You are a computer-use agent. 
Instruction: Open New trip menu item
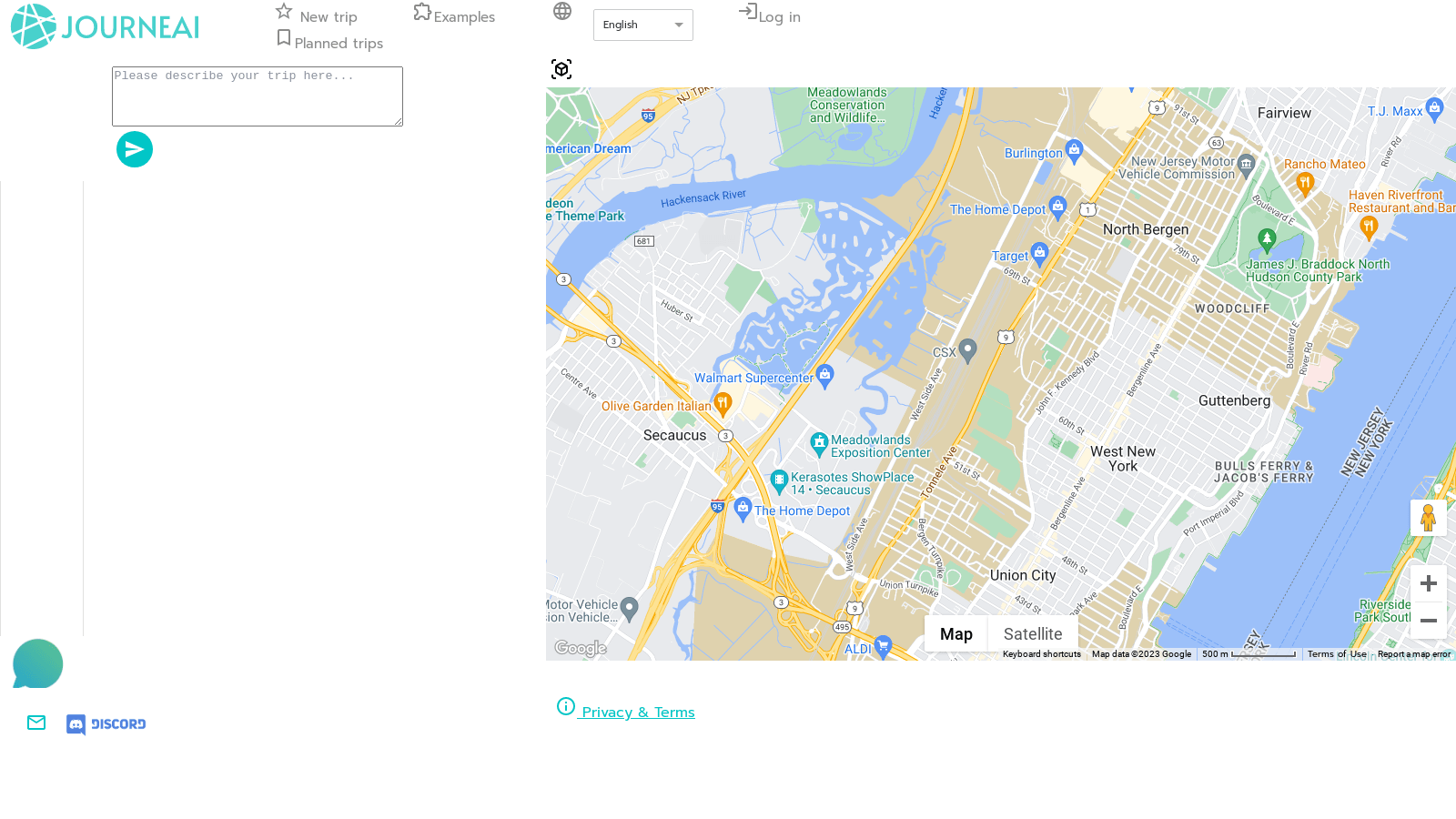(x=329, y=17)
